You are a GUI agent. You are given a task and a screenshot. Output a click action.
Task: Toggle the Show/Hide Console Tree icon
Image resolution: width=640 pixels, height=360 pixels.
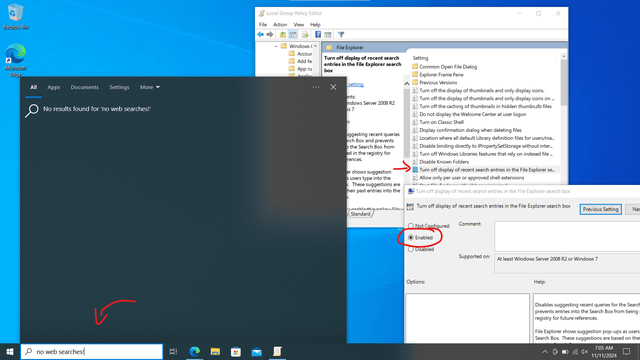tap(293, 35)
